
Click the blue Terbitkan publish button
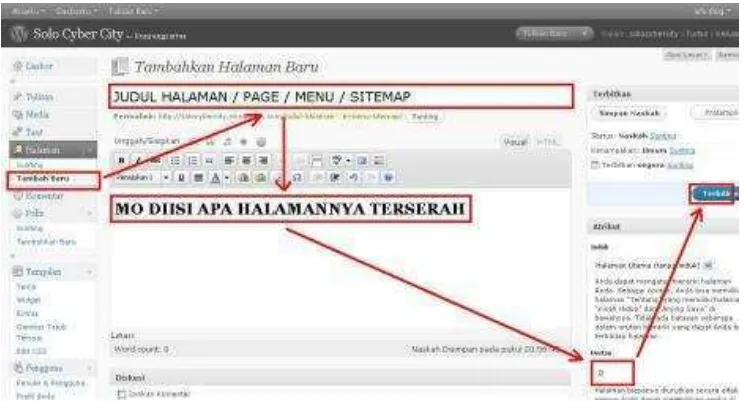pos(715,194)
